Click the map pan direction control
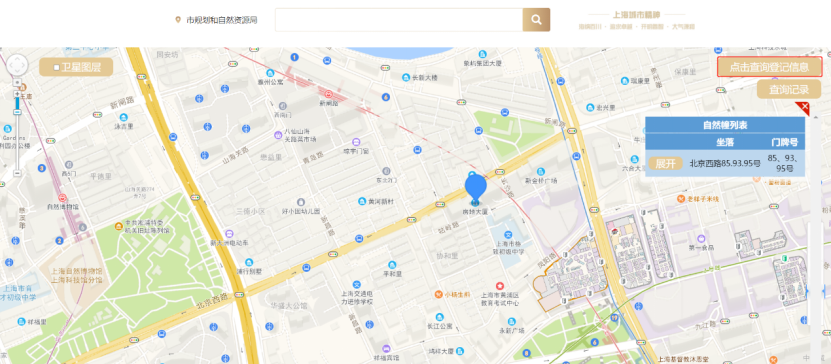This screenshot has width=831, height=364. pyautogui.click(x=17, y=65)
